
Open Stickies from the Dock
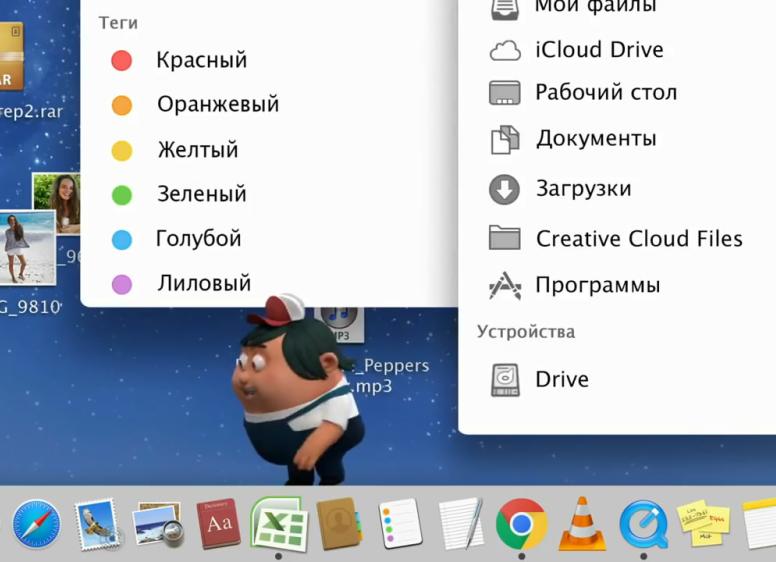click(704, 524)
